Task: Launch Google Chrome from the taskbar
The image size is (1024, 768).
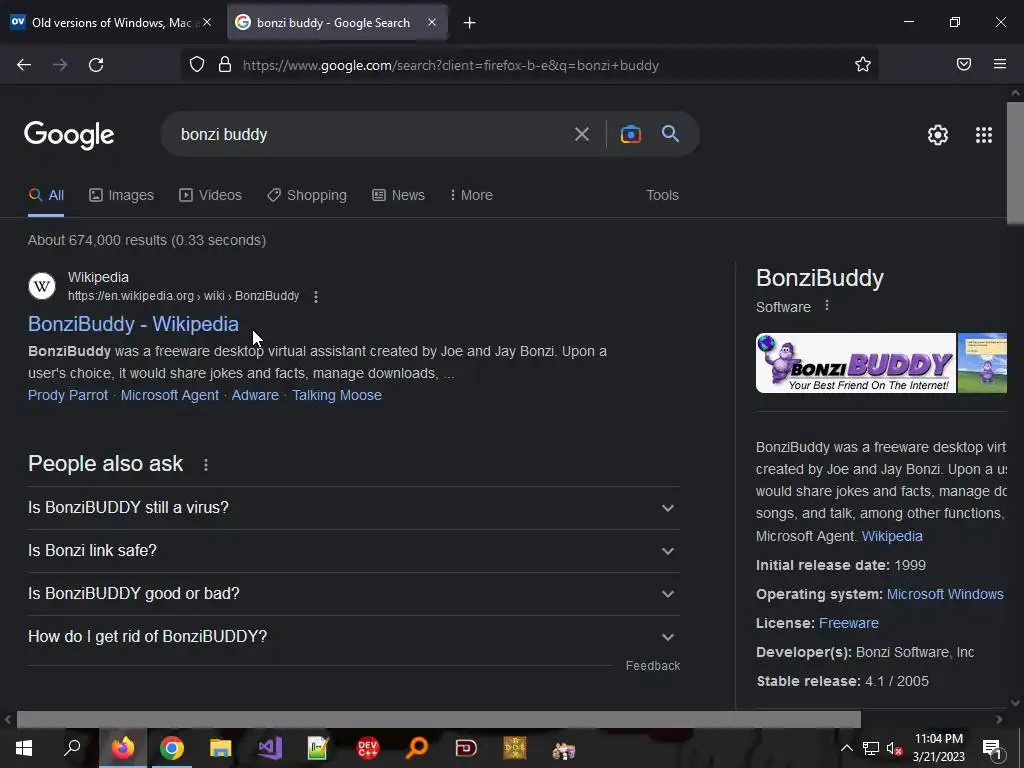Action: coord(171,748)
